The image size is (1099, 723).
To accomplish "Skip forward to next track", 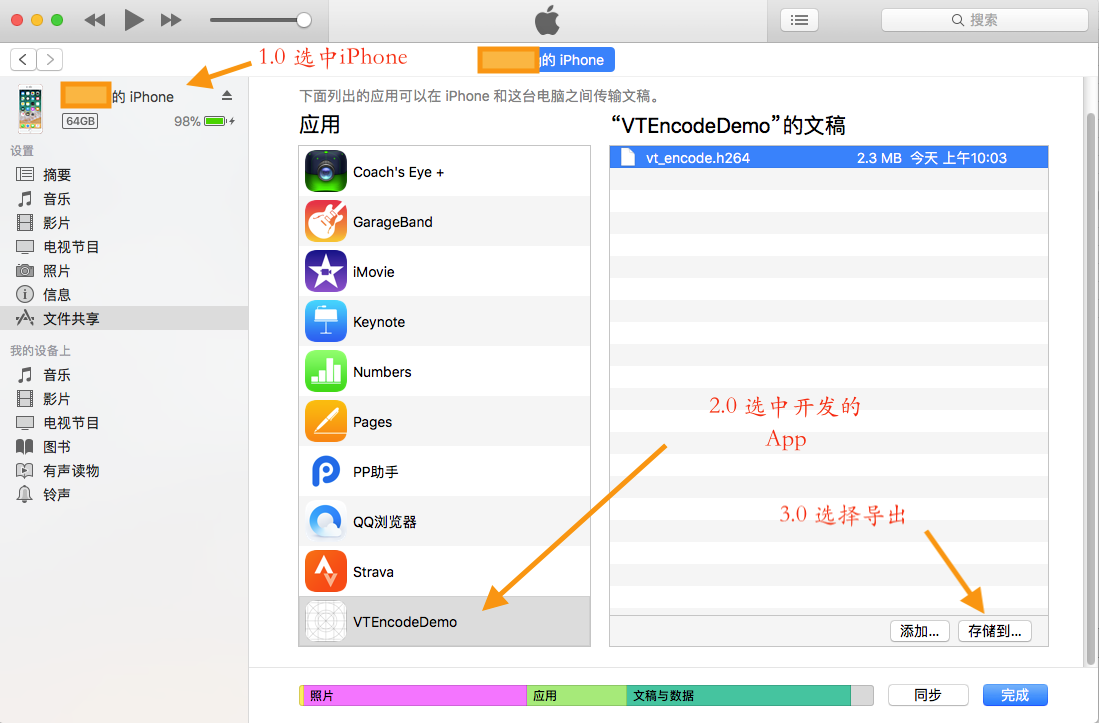I will (x=171, y=20).
